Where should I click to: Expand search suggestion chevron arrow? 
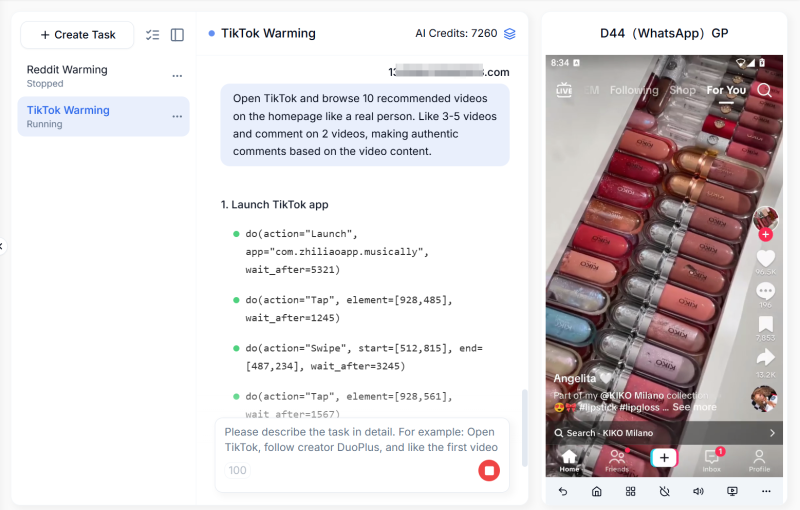pos(772,433)
